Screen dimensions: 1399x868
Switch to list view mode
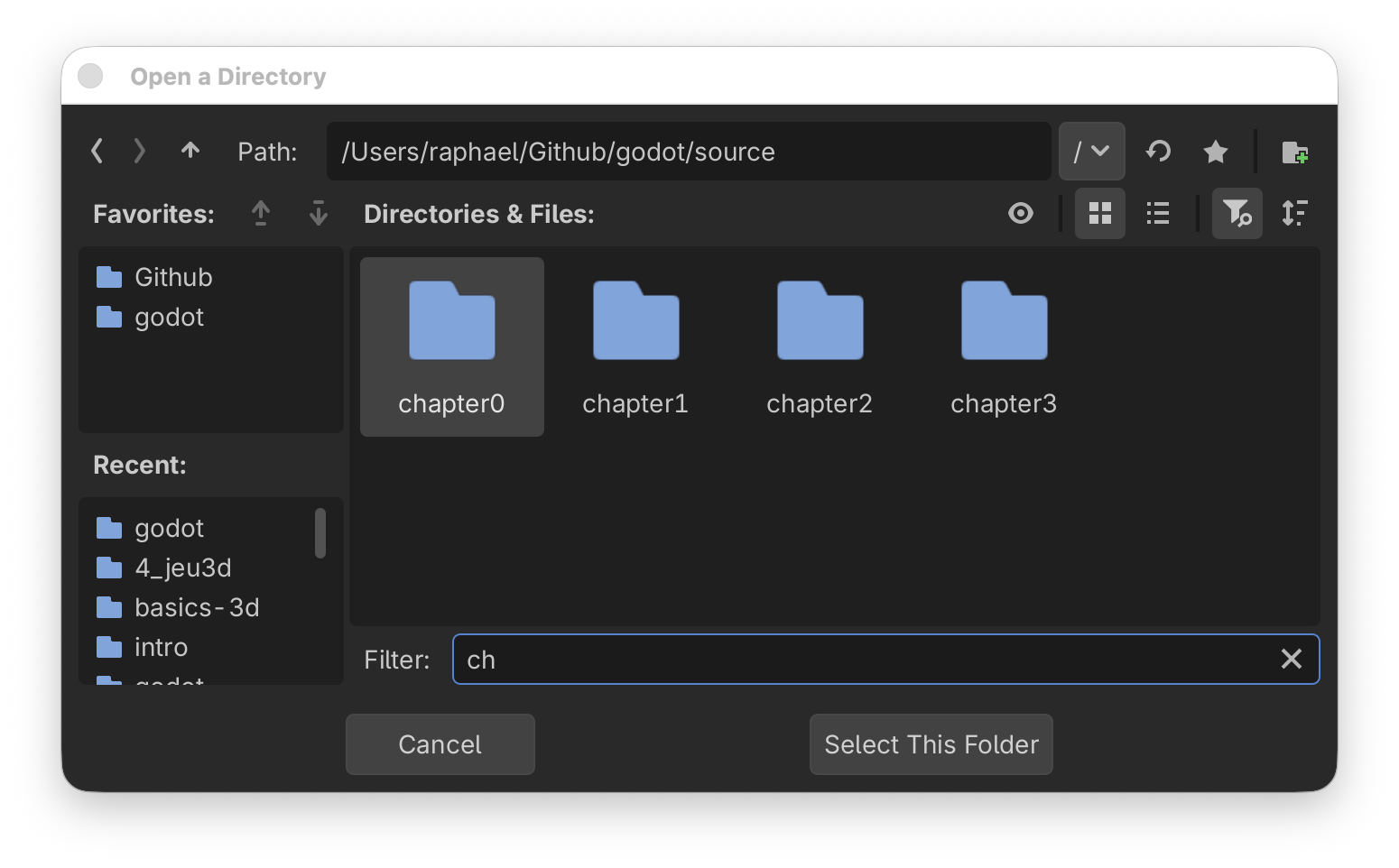[x=1157, y=214]
